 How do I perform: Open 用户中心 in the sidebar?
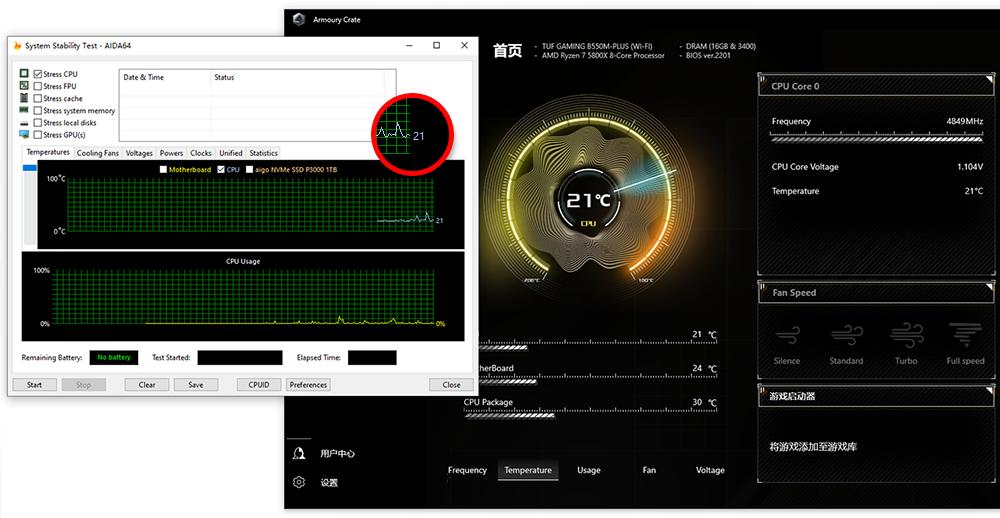tap(337, 454)
